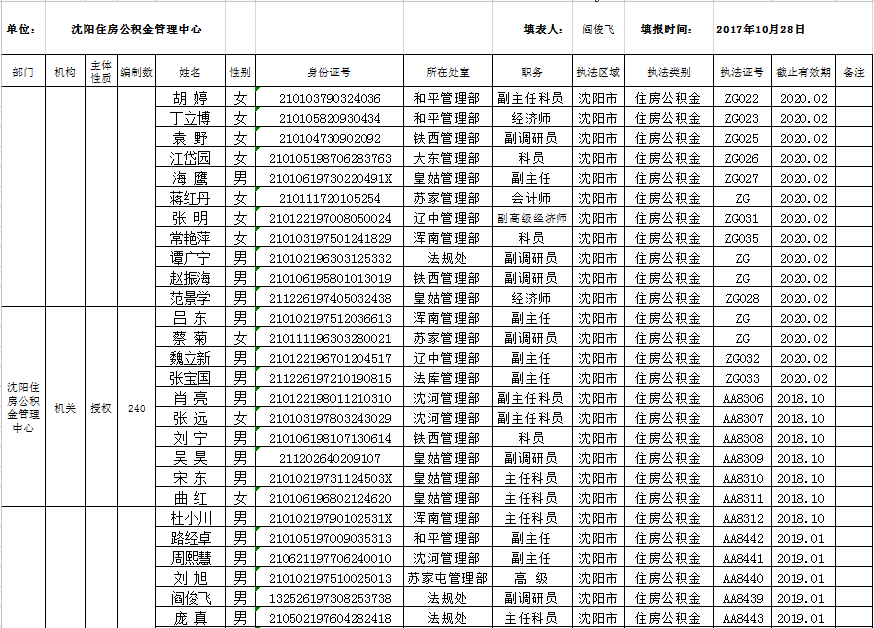Click the 主体性质 column header
874x628 pixels.
pyautogui.click(x=101, y=72)
